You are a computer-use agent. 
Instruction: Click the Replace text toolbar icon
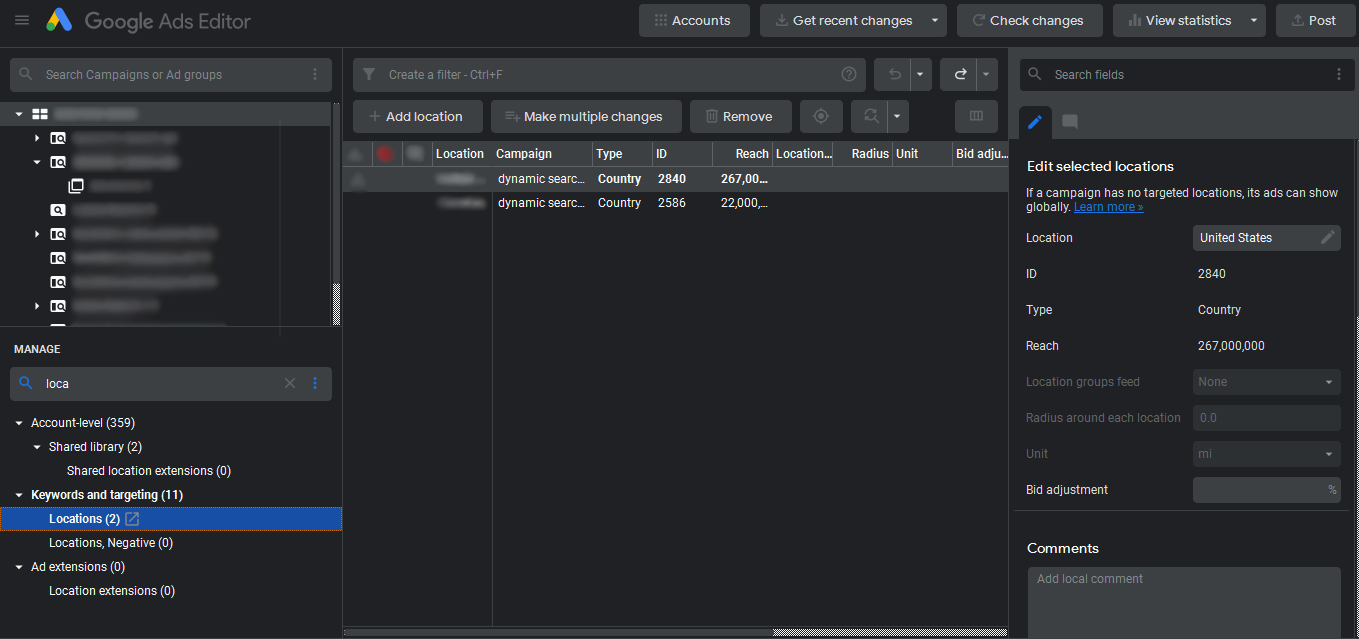[x=870, y=116]
